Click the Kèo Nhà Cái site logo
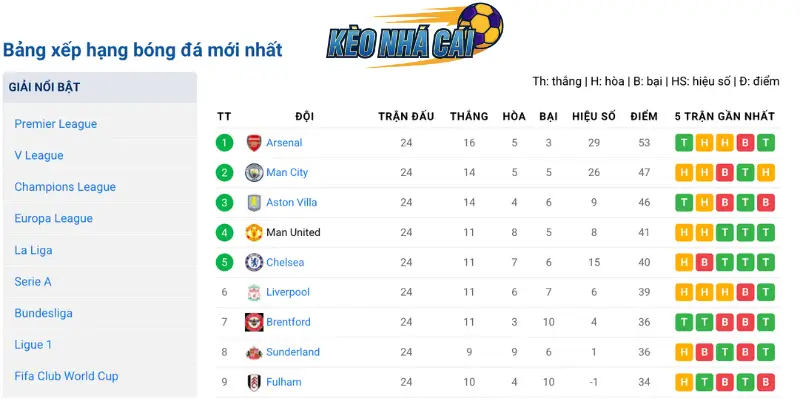This screenshot has width=800, height=400. [414, 35]
